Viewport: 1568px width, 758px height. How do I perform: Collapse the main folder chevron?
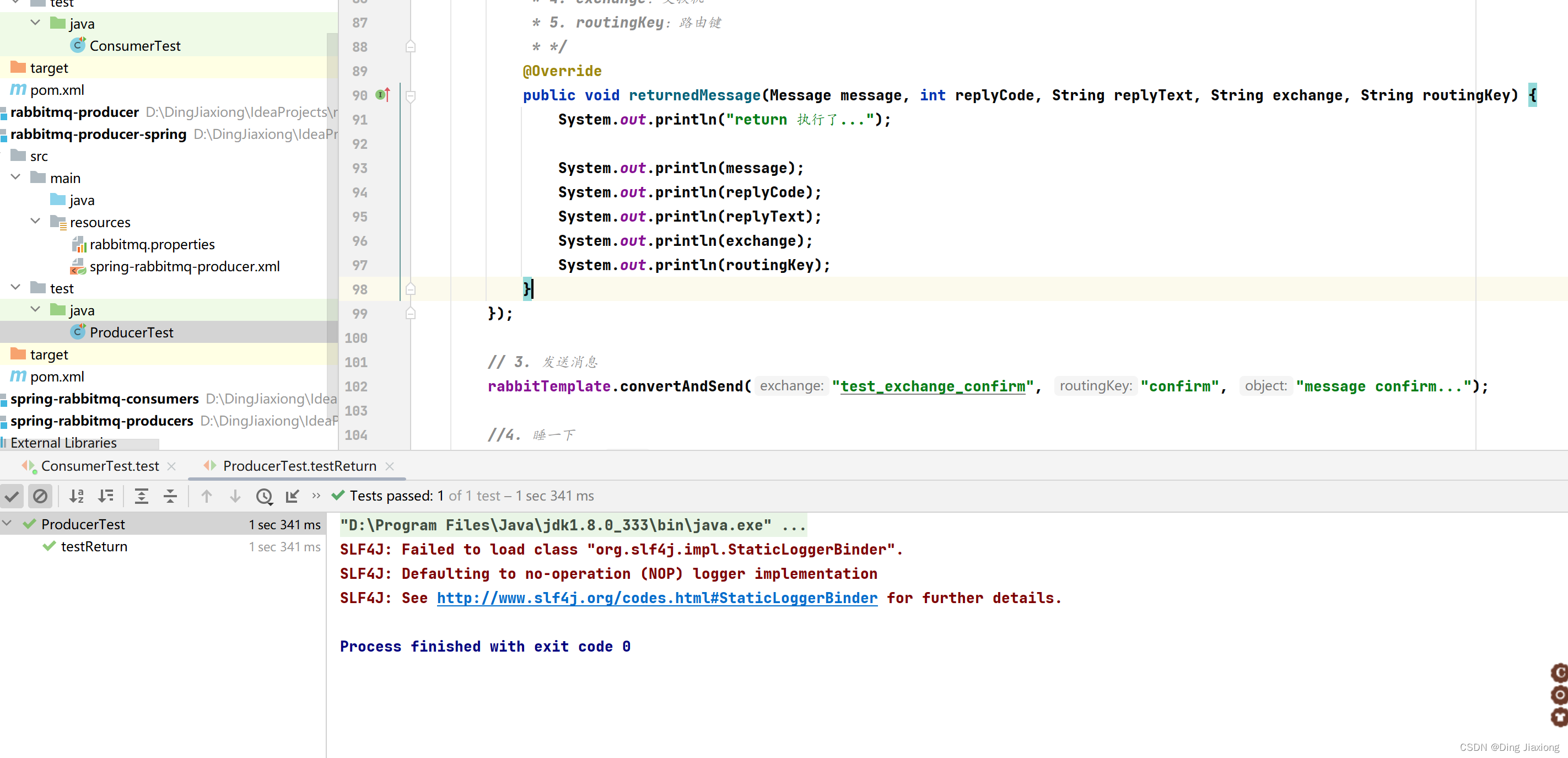16,177
